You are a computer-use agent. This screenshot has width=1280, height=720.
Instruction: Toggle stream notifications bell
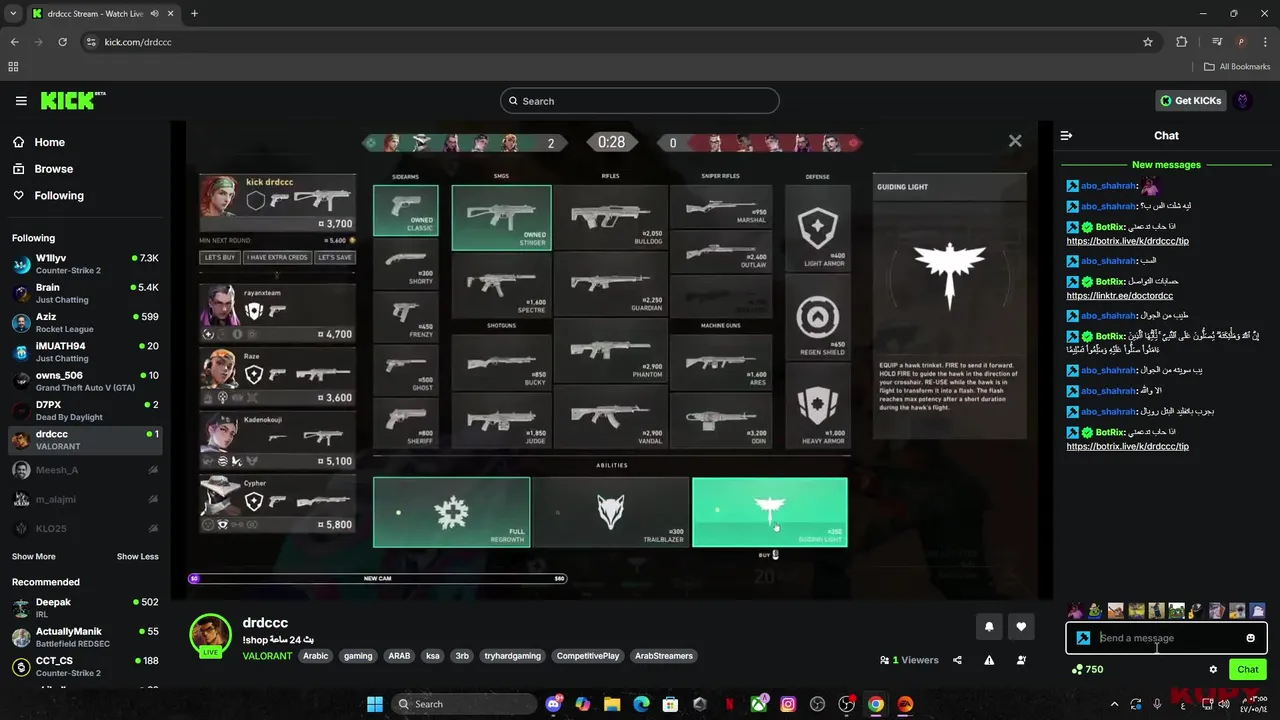pos(989,627)
